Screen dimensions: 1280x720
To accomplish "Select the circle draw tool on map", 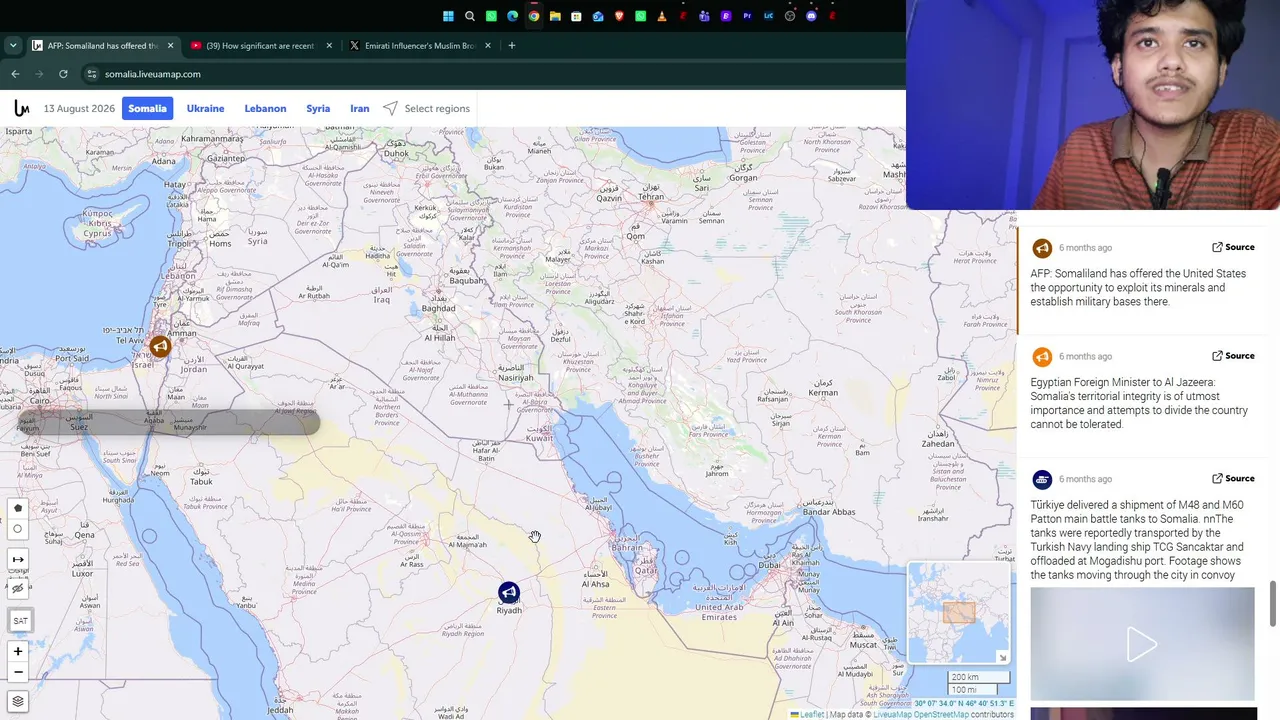I will pos(17,529).
